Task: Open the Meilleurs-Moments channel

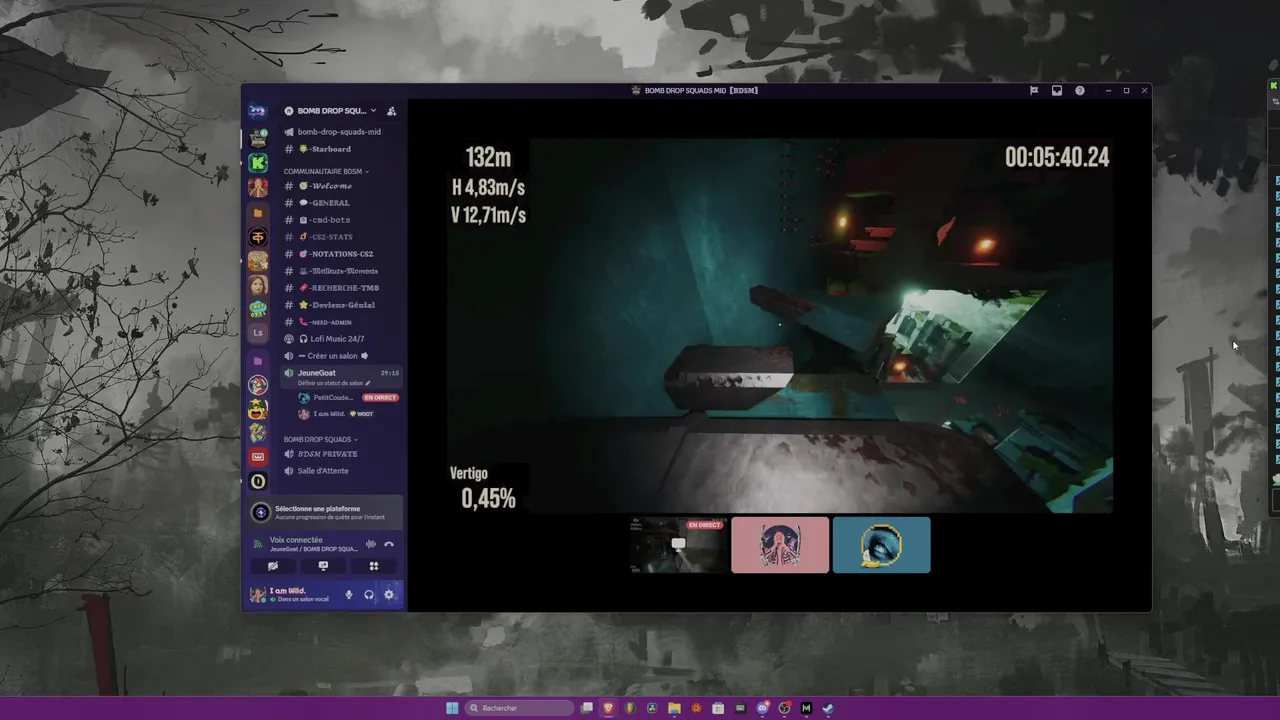Action: [x=339, y=271]
